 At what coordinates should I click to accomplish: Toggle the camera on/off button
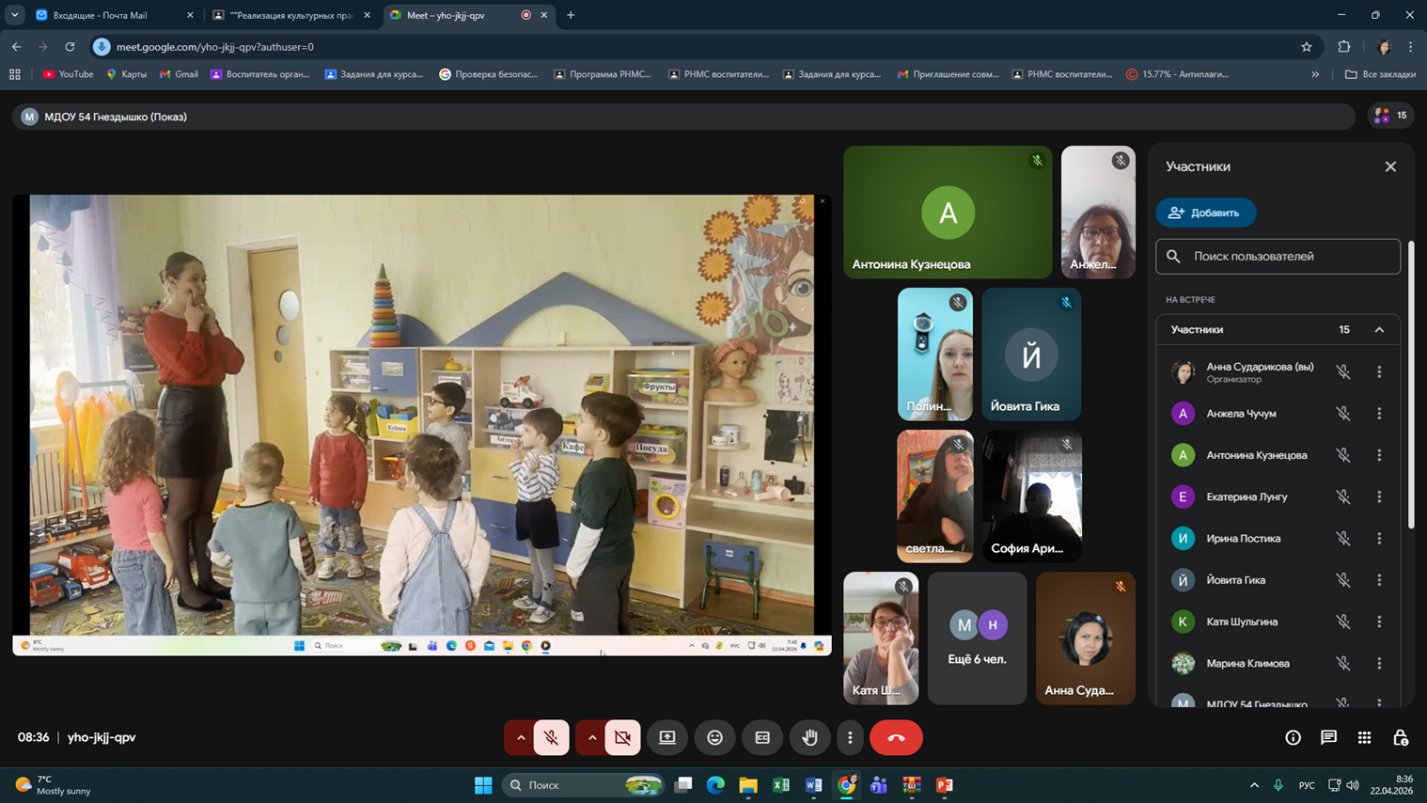[622, 738]
